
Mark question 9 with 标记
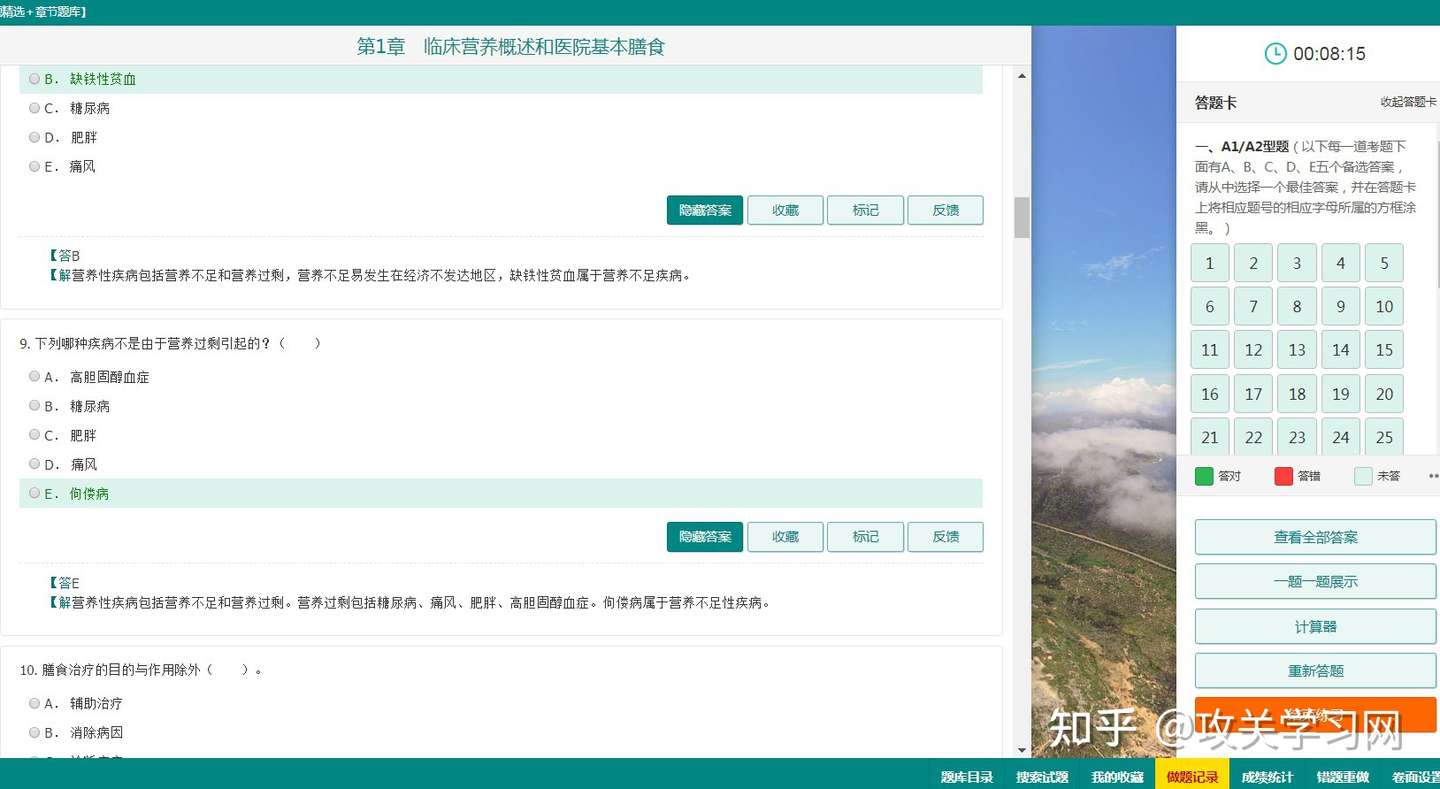865,537
